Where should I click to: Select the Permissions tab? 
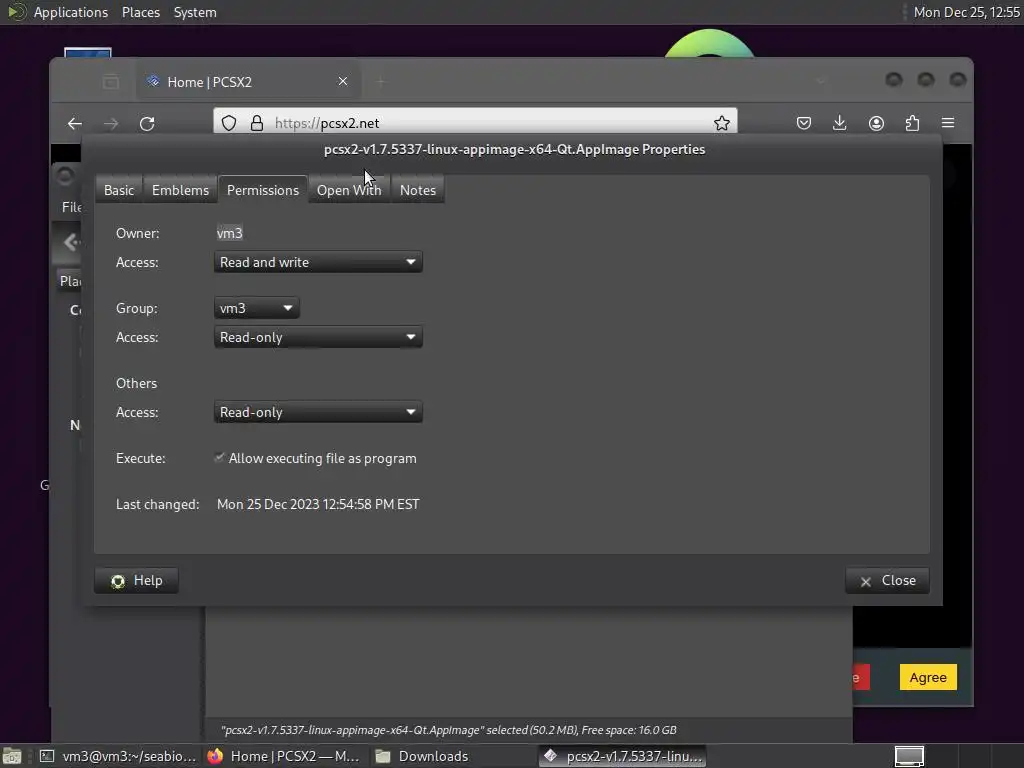tap(263, 190)
